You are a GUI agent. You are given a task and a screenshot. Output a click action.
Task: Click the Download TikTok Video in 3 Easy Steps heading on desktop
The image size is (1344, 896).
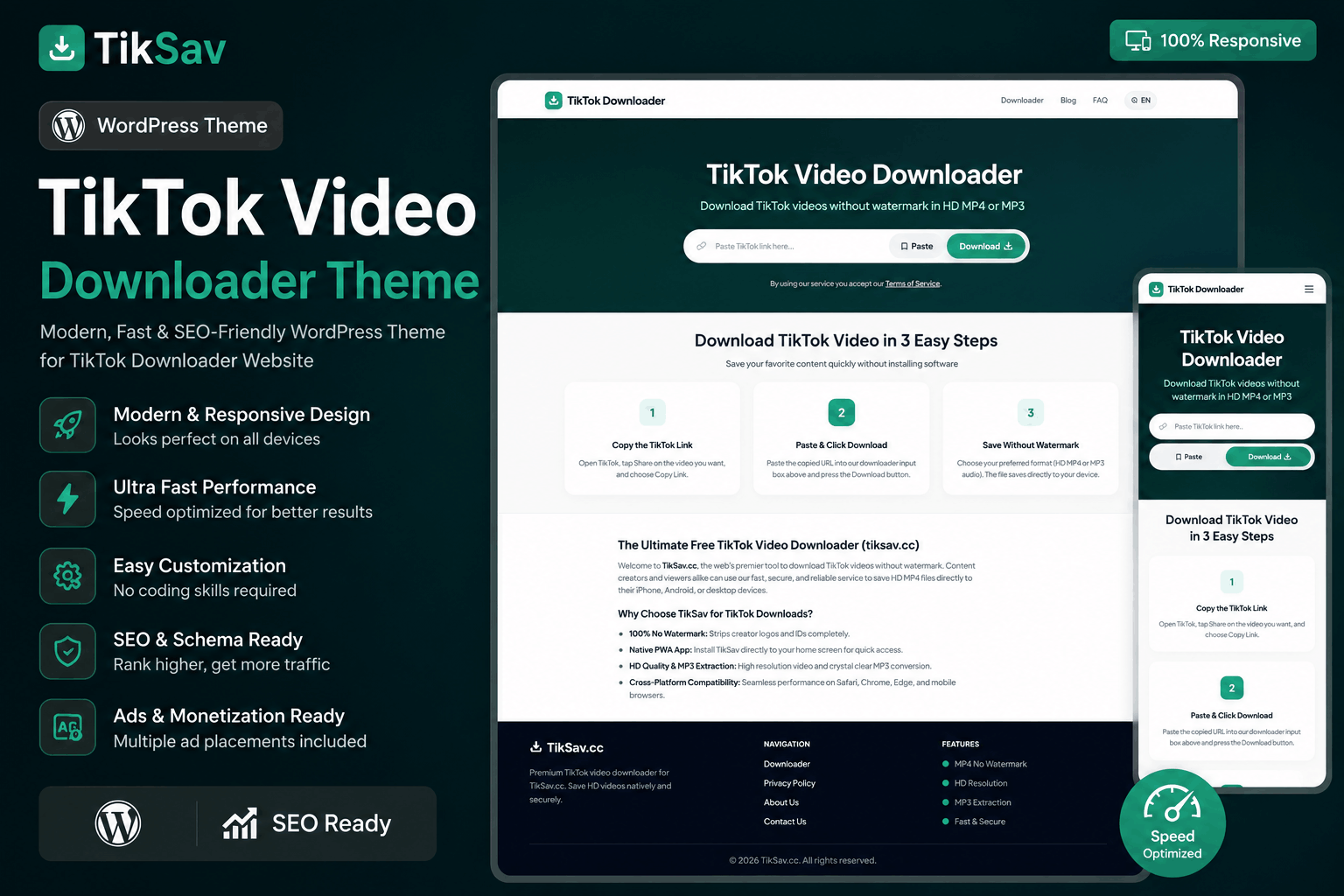[846, 340]
